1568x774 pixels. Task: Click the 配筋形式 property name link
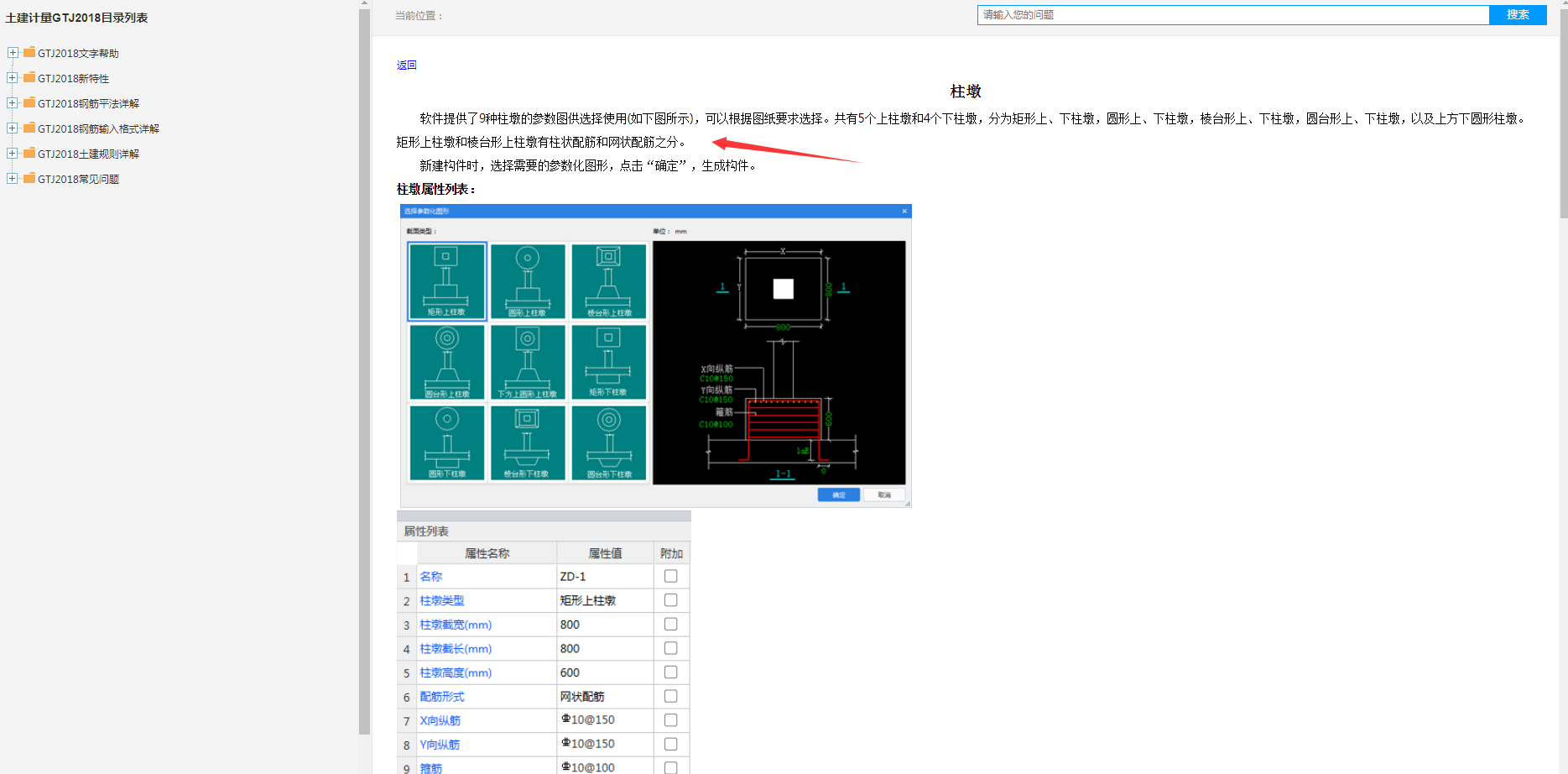(x=442, y=697)
